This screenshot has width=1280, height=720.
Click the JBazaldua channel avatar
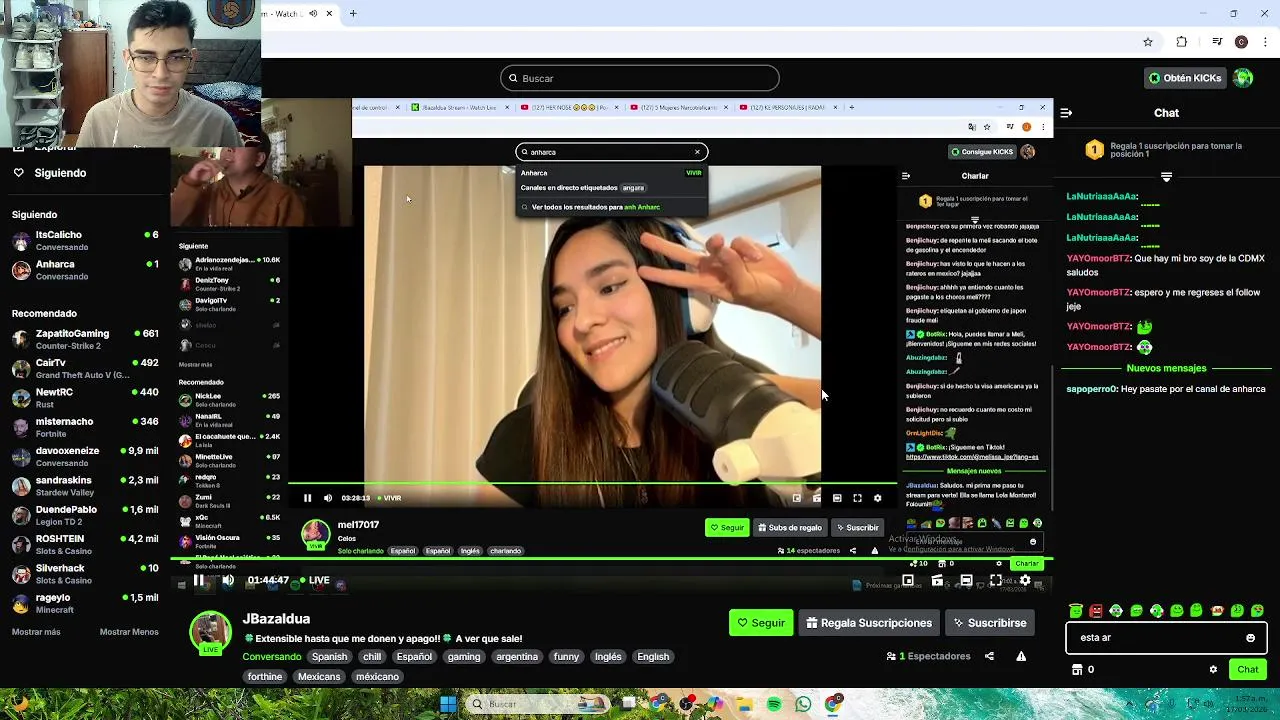210,631
